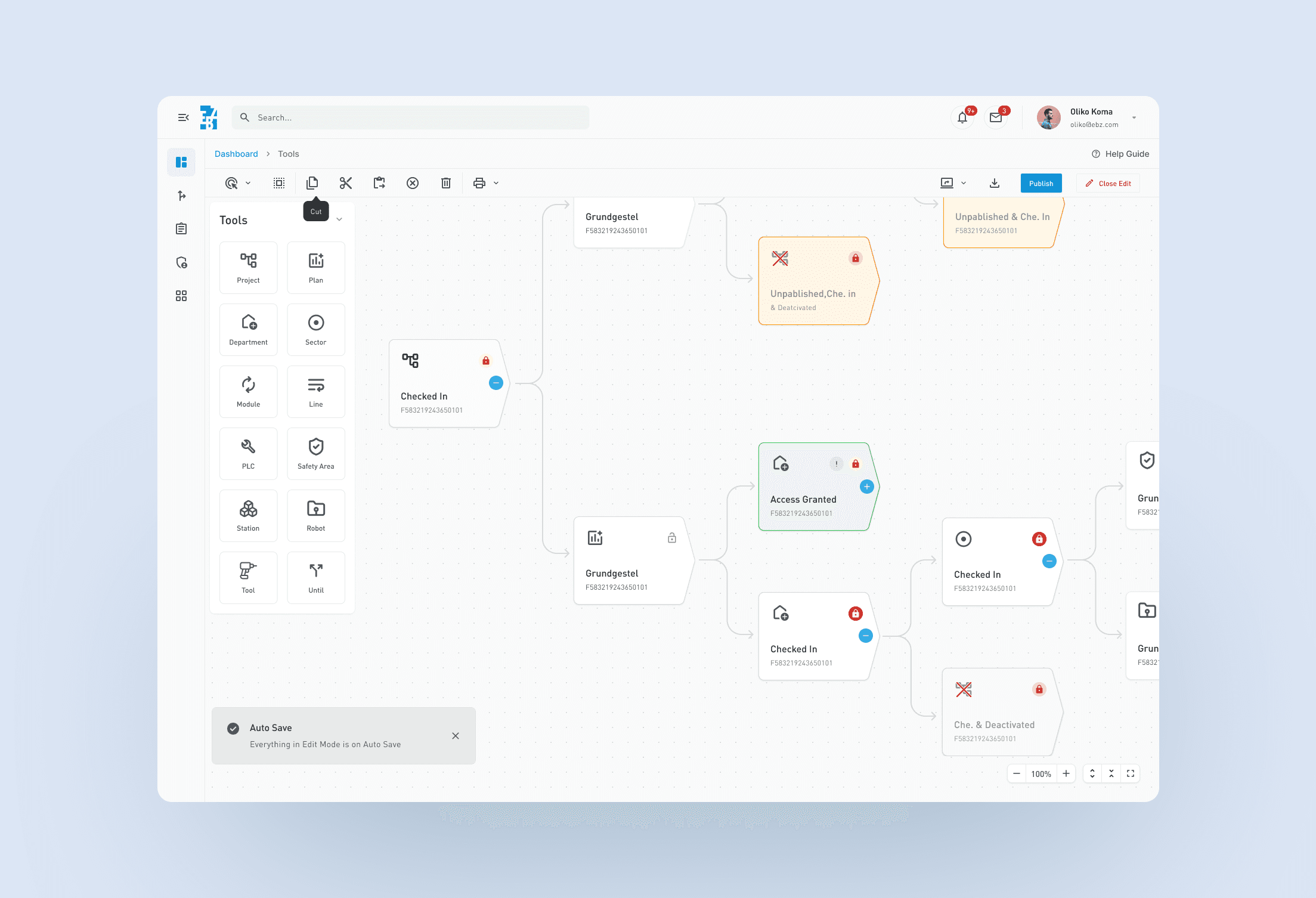Viewport: 1316px width, 898px height.
Task: Toggle lock on the Sector Checked In node
Action: pos(1039,539)
